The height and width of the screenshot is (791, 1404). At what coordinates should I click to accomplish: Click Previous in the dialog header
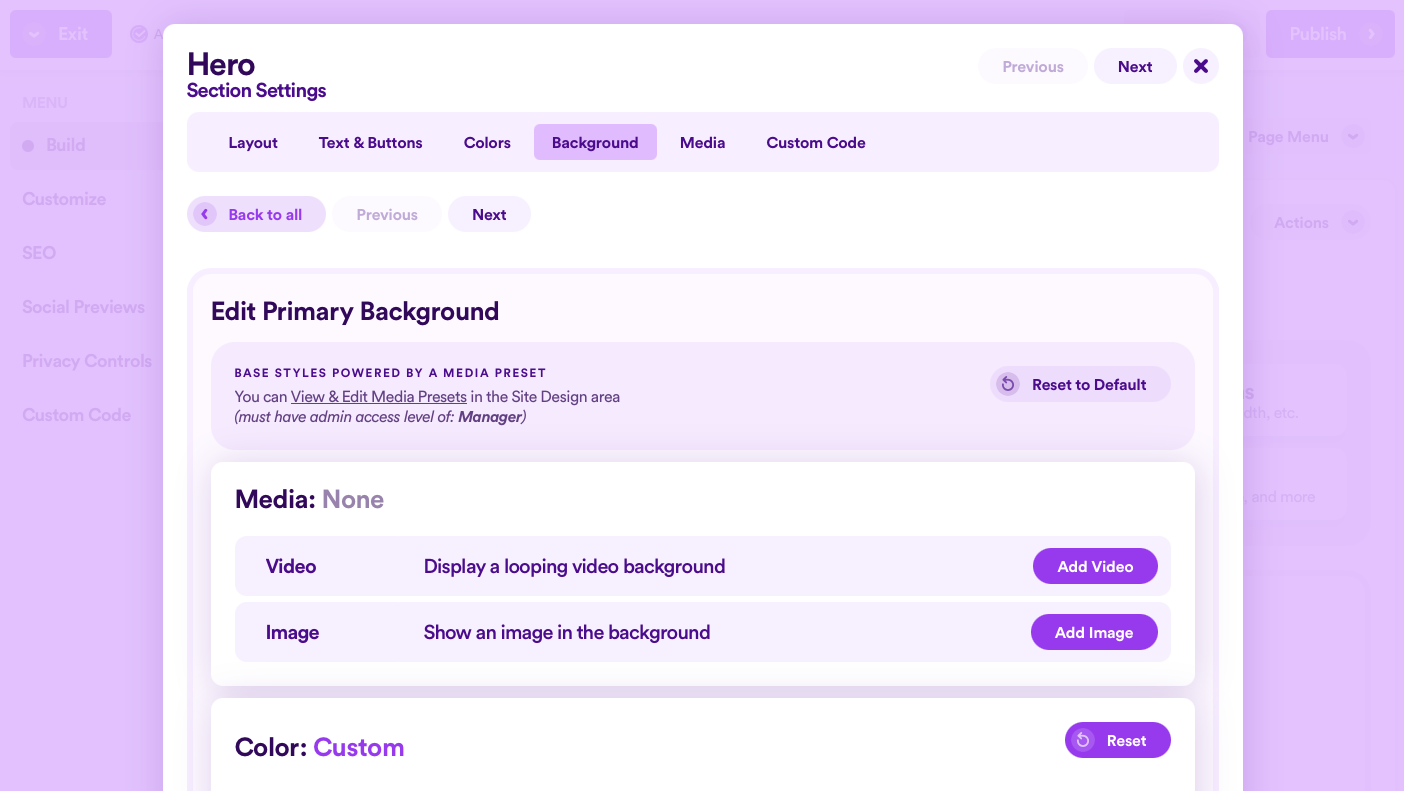[x=1033, y=66]
